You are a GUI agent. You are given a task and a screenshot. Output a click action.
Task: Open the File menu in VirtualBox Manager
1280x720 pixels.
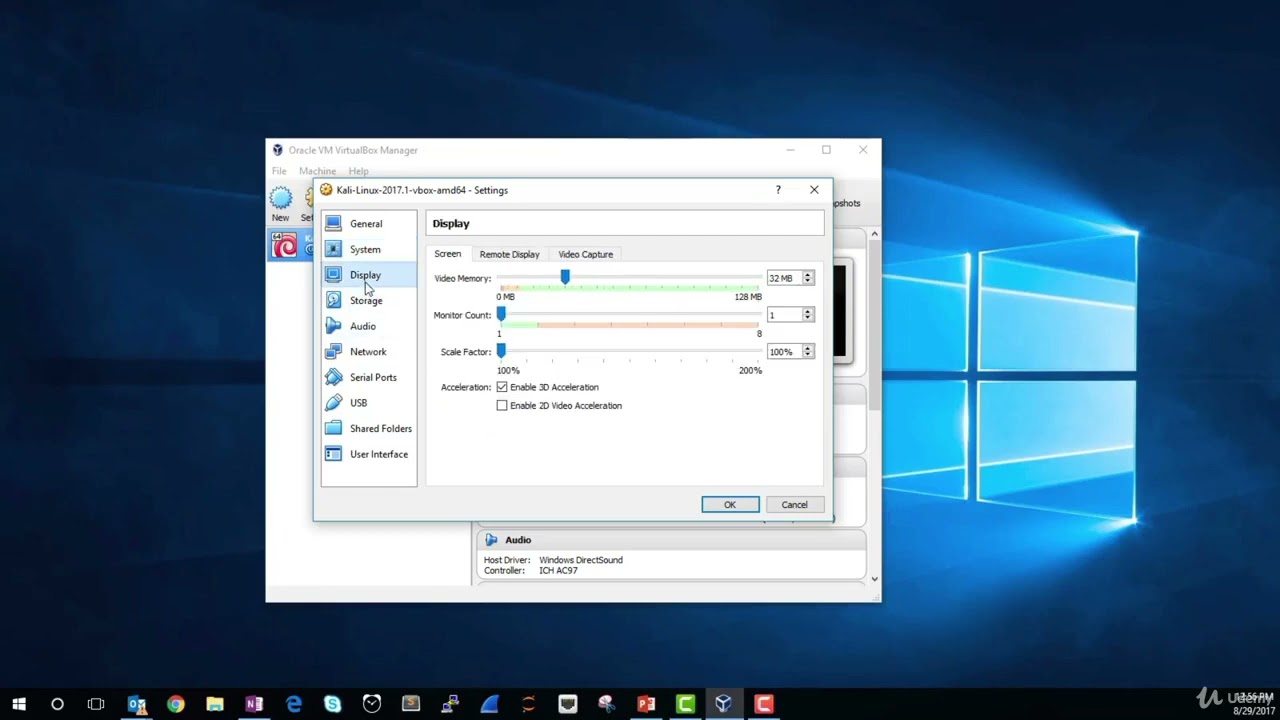point(279,171)
